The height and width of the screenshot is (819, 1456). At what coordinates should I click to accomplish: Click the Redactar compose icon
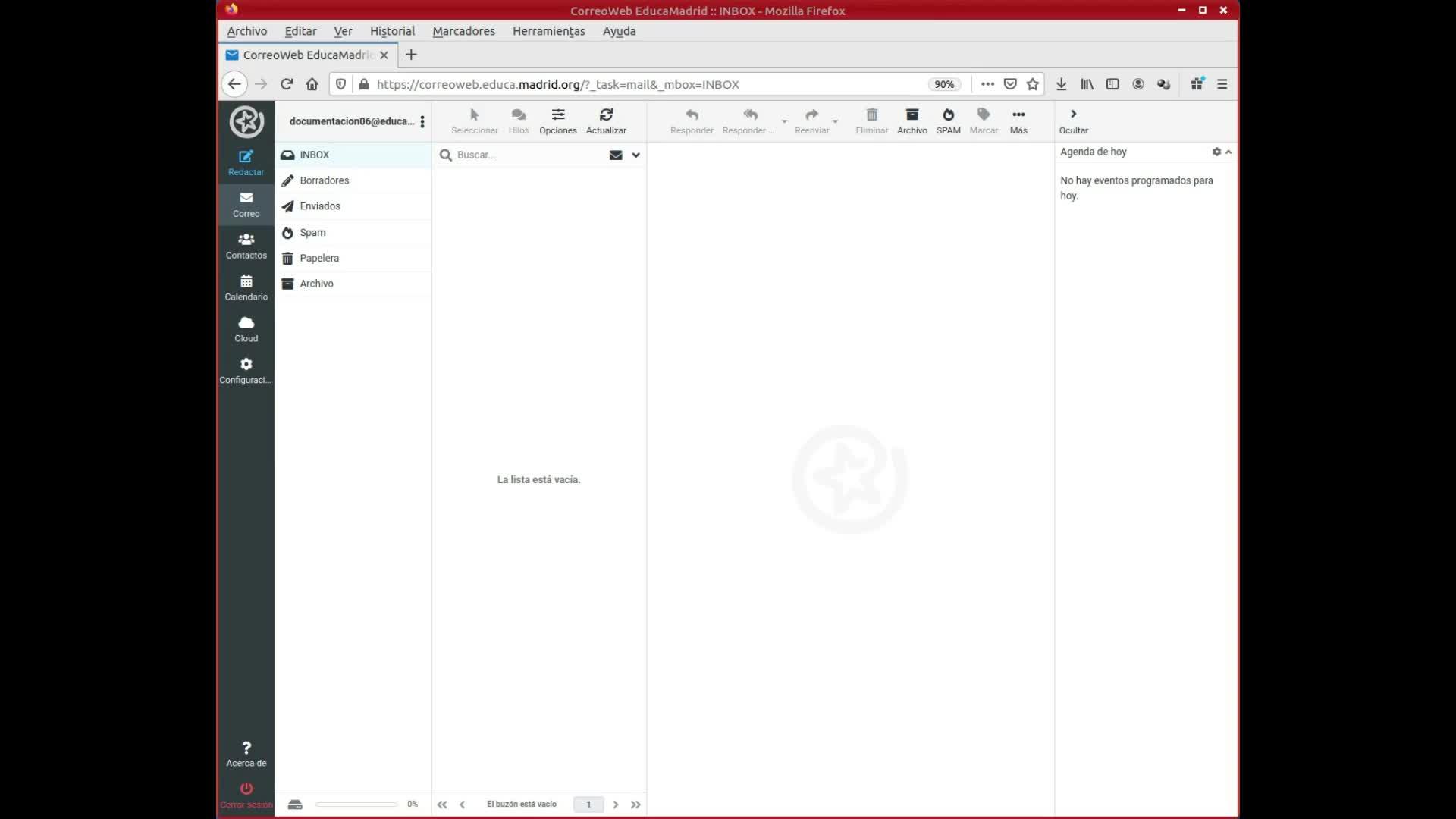(246, 157)
